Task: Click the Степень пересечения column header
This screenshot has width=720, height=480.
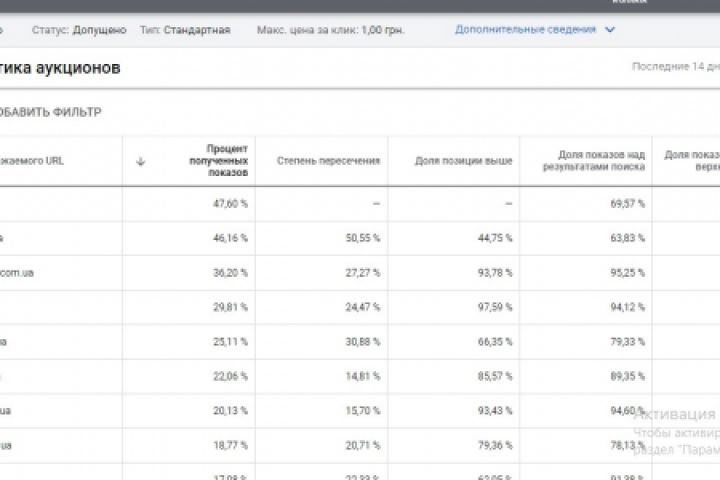Action: click(328, 161)
